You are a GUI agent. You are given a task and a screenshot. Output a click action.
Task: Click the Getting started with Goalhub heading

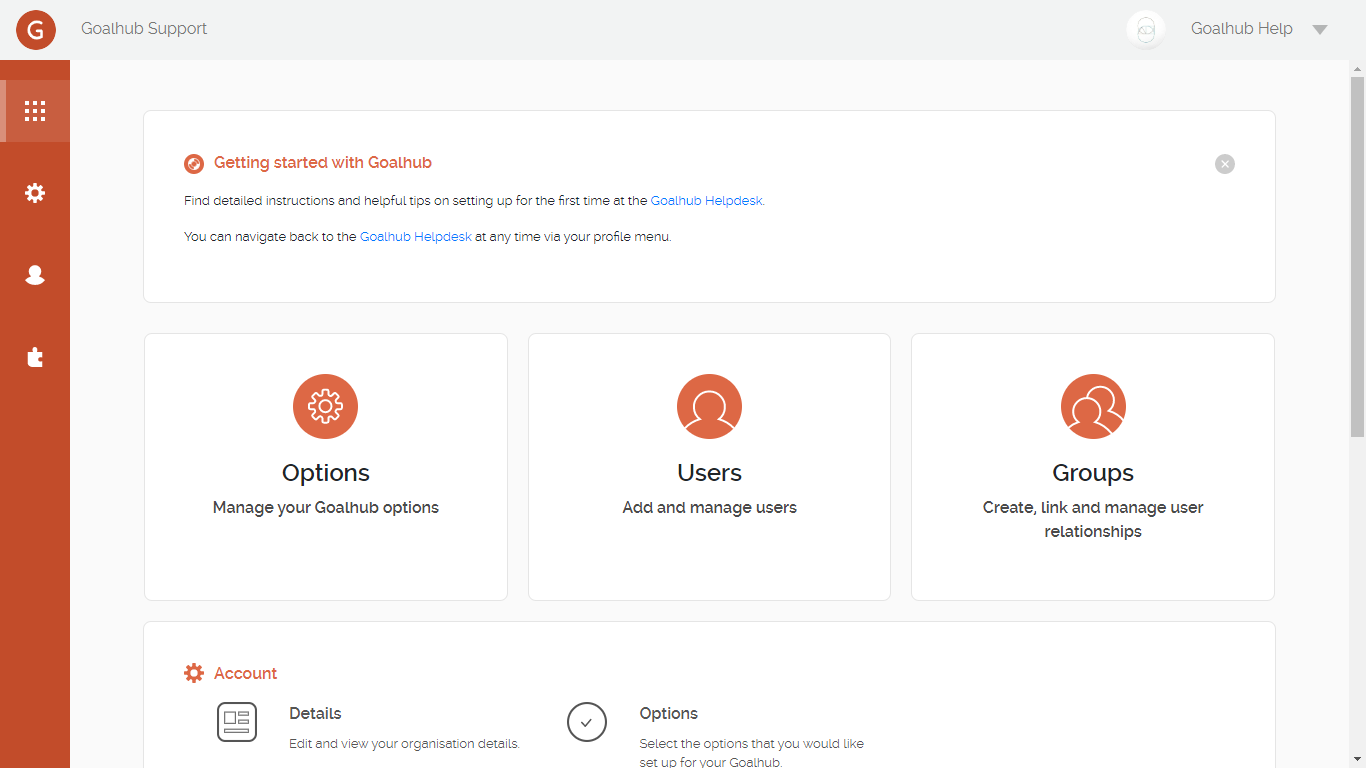click(x=323, y=163)
